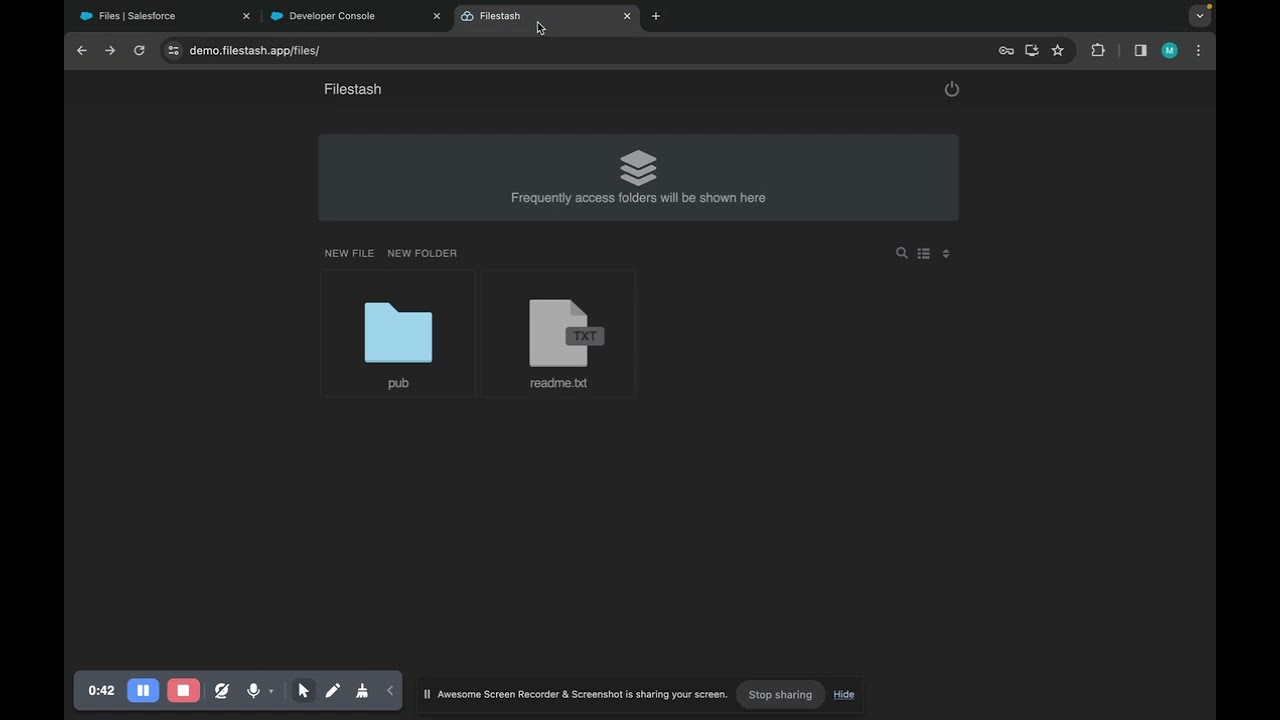Click the Frequently access folders banner
Screen dimensions: 1280x720
[x=638, y=178]
